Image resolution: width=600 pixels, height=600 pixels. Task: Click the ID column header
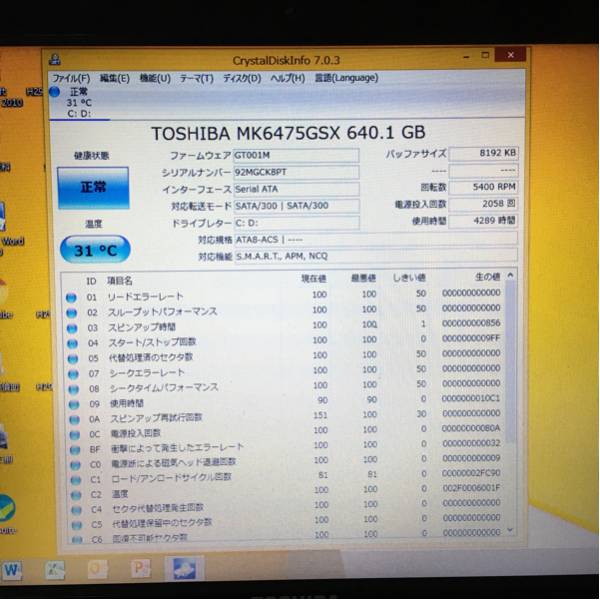[91, 281]
